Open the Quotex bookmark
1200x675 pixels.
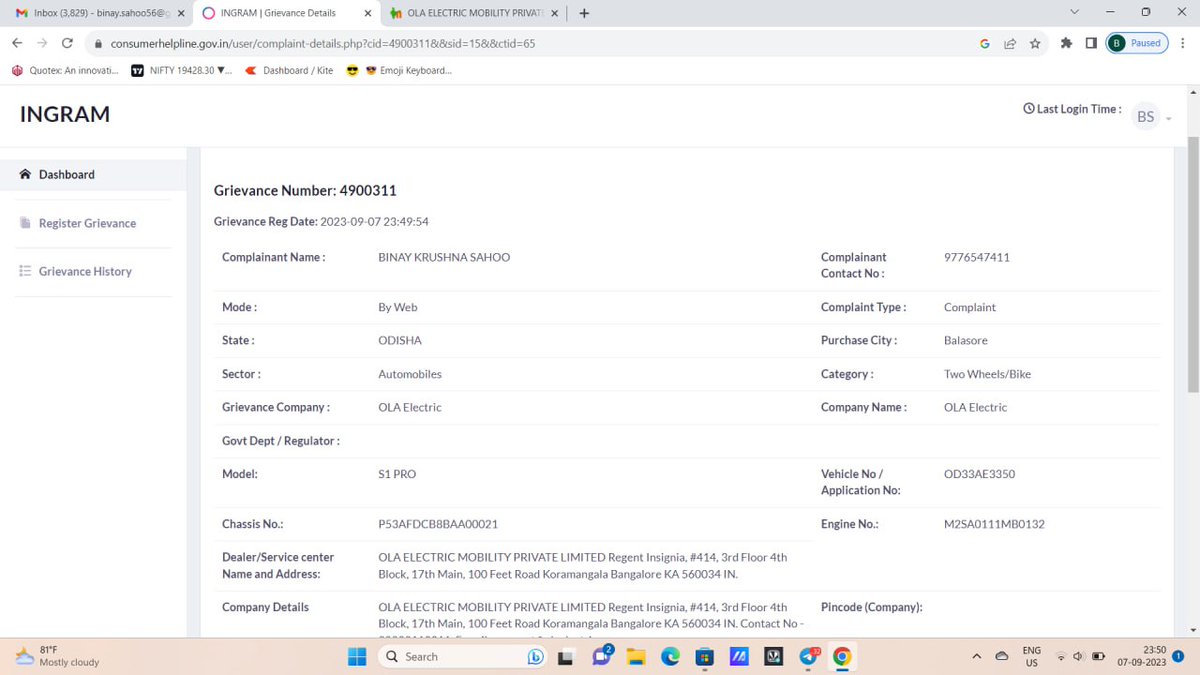65,70
